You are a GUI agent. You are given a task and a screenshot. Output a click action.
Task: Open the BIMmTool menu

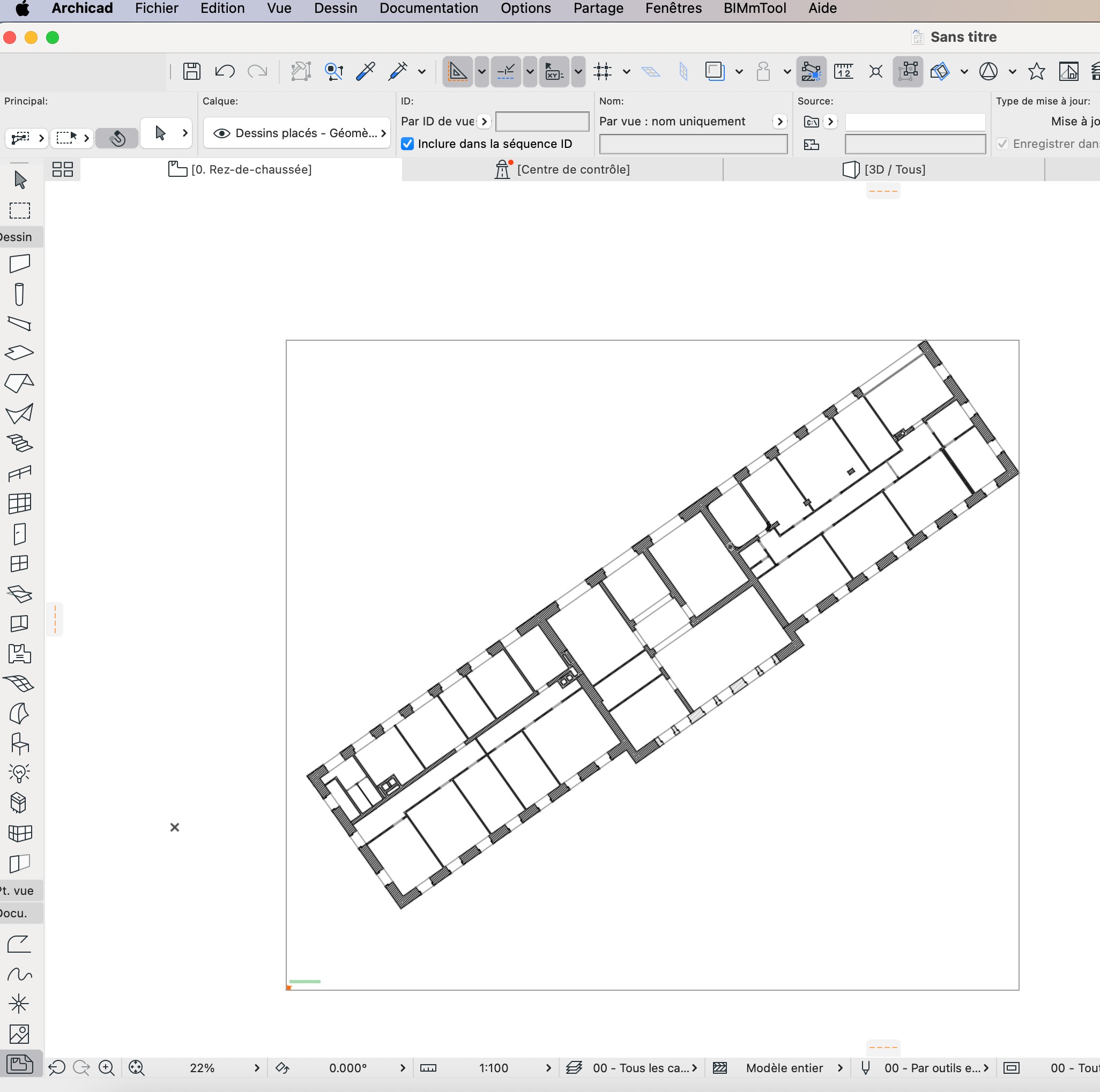pyautogui.click(x=754, y=9)
